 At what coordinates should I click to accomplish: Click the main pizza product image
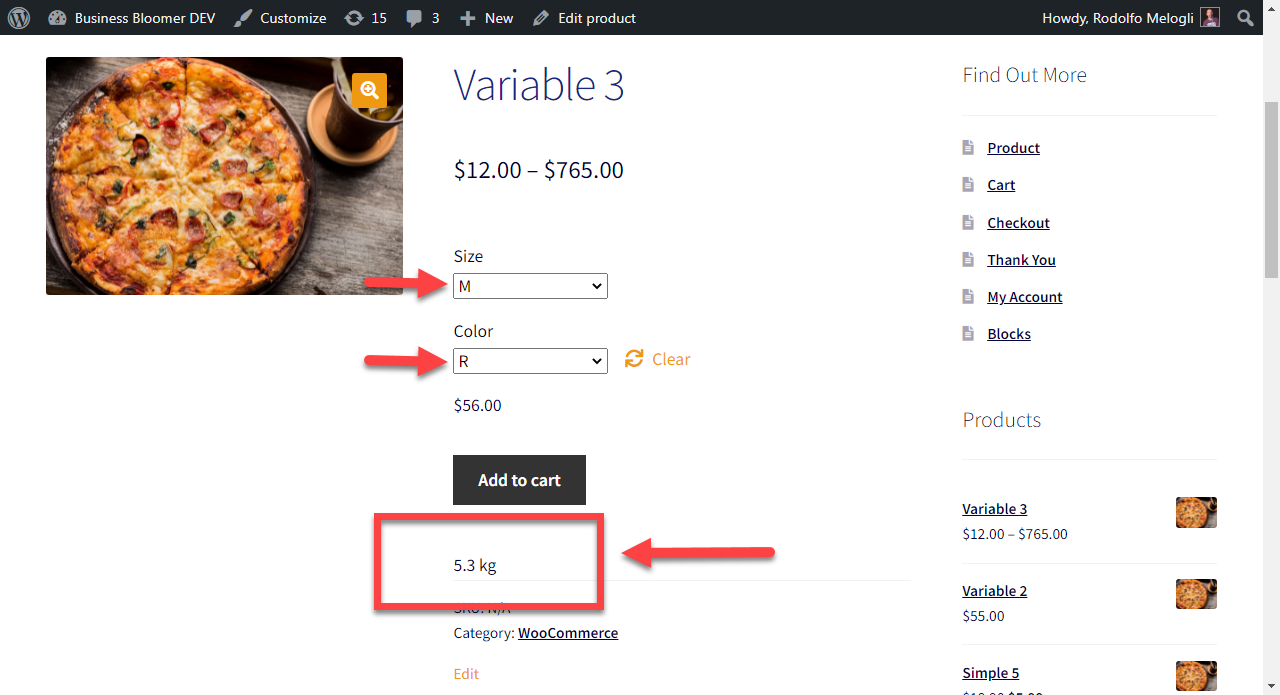224,176
